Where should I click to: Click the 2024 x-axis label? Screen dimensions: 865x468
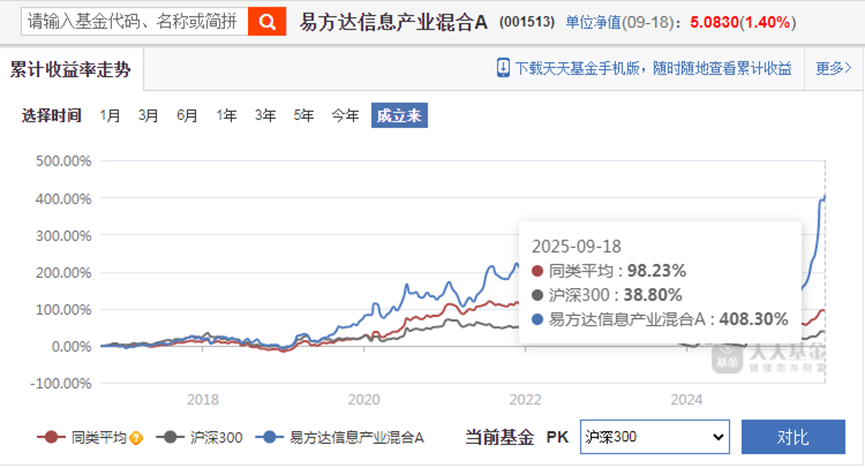coord(686,400)
